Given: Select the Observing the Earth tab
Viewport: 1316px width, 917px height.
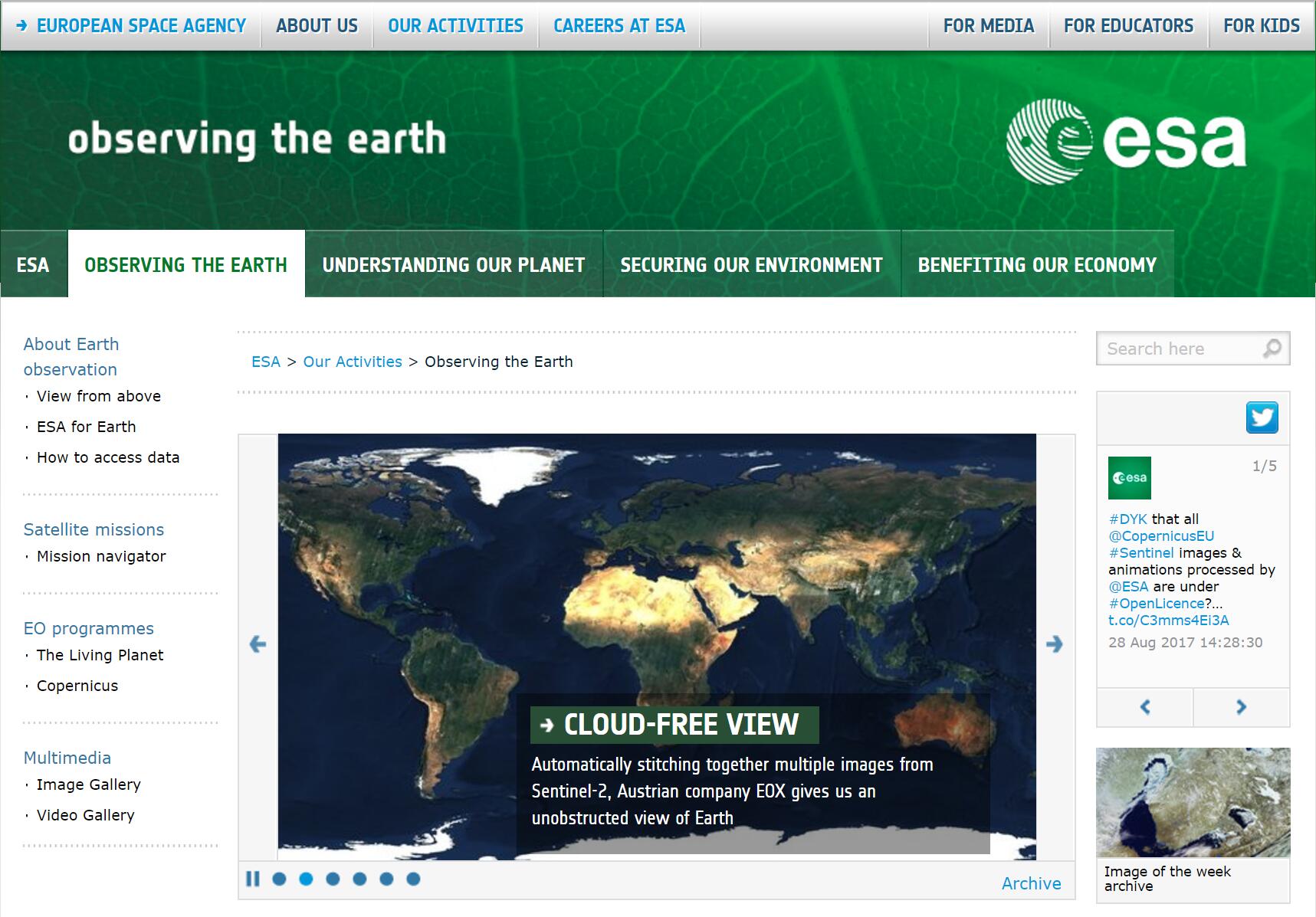Looking at the screenshot, I should [x=185, y=264].
